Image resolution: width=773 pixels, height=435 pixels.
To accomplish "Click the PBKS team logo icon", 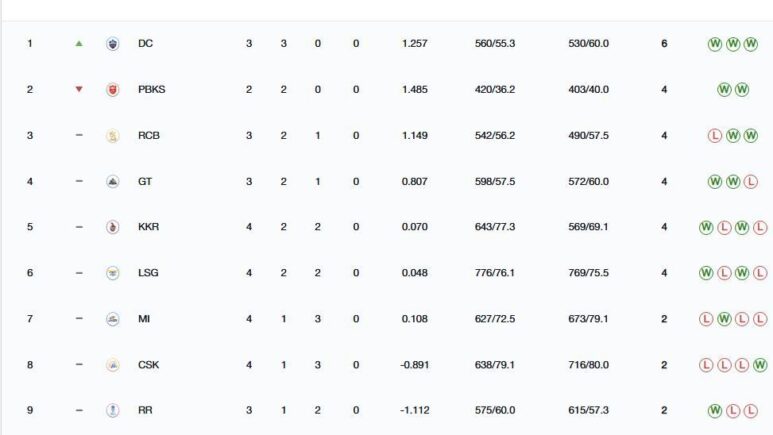I will pyautogui.click(x=112, y=90).
